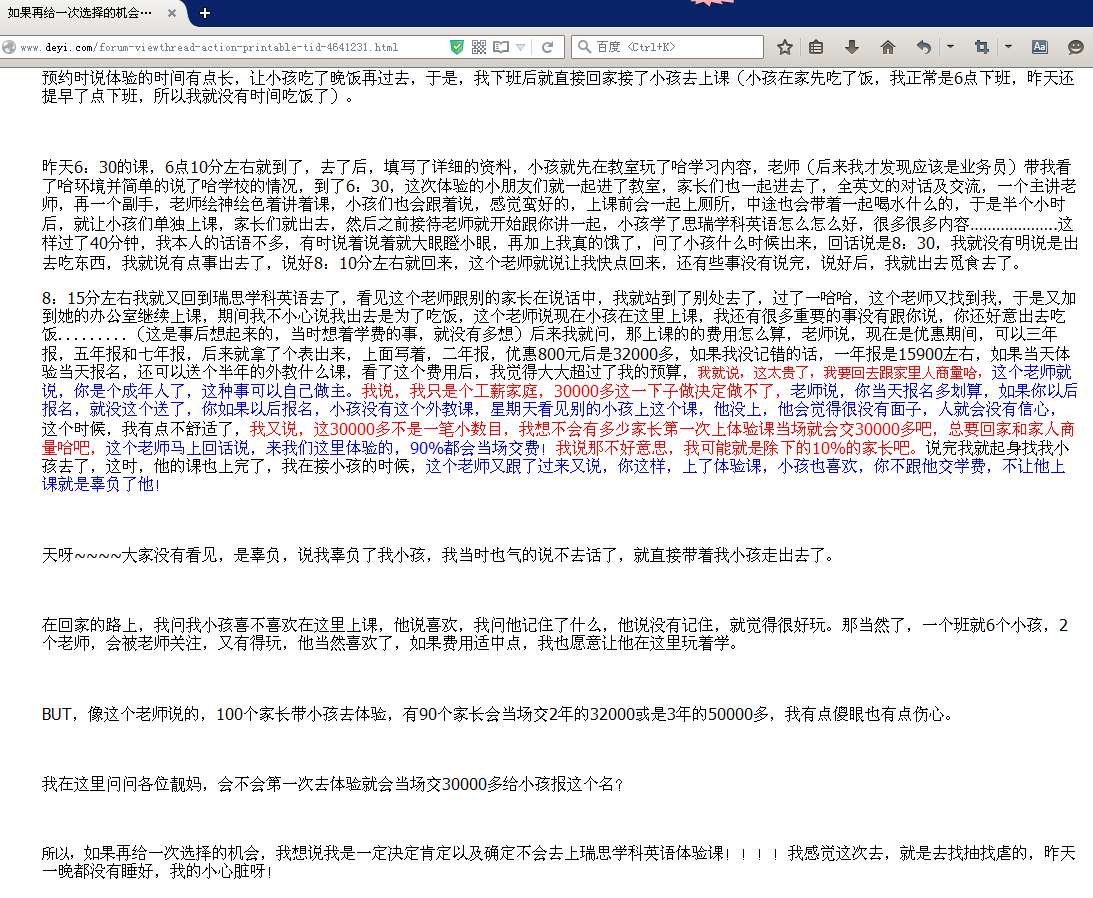Viewport: 1093px width, 898px height.
Task: Open the downloads arrow icon
Action: (851, 47)
